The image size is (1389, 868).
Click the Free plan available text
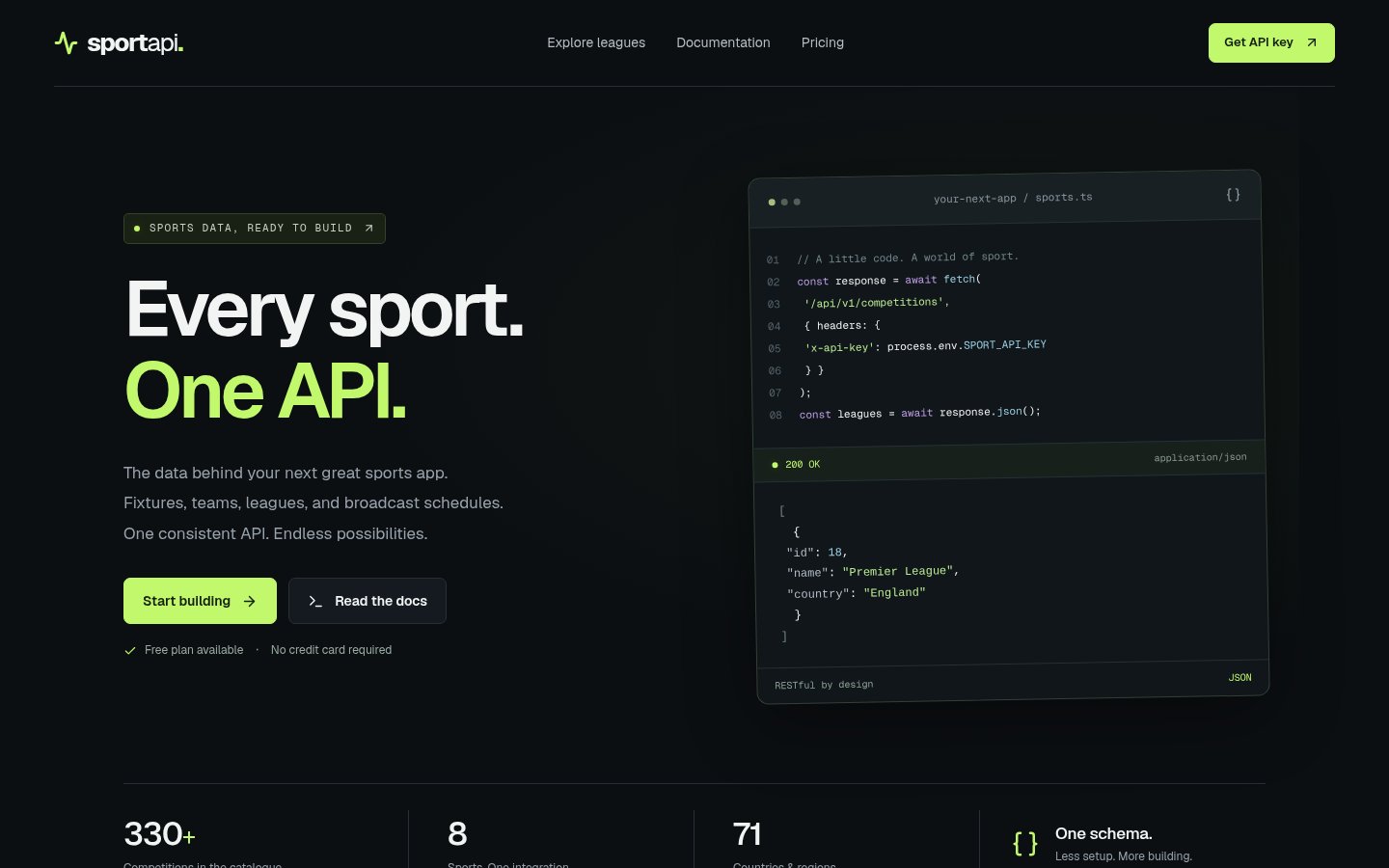click(194, 650)
